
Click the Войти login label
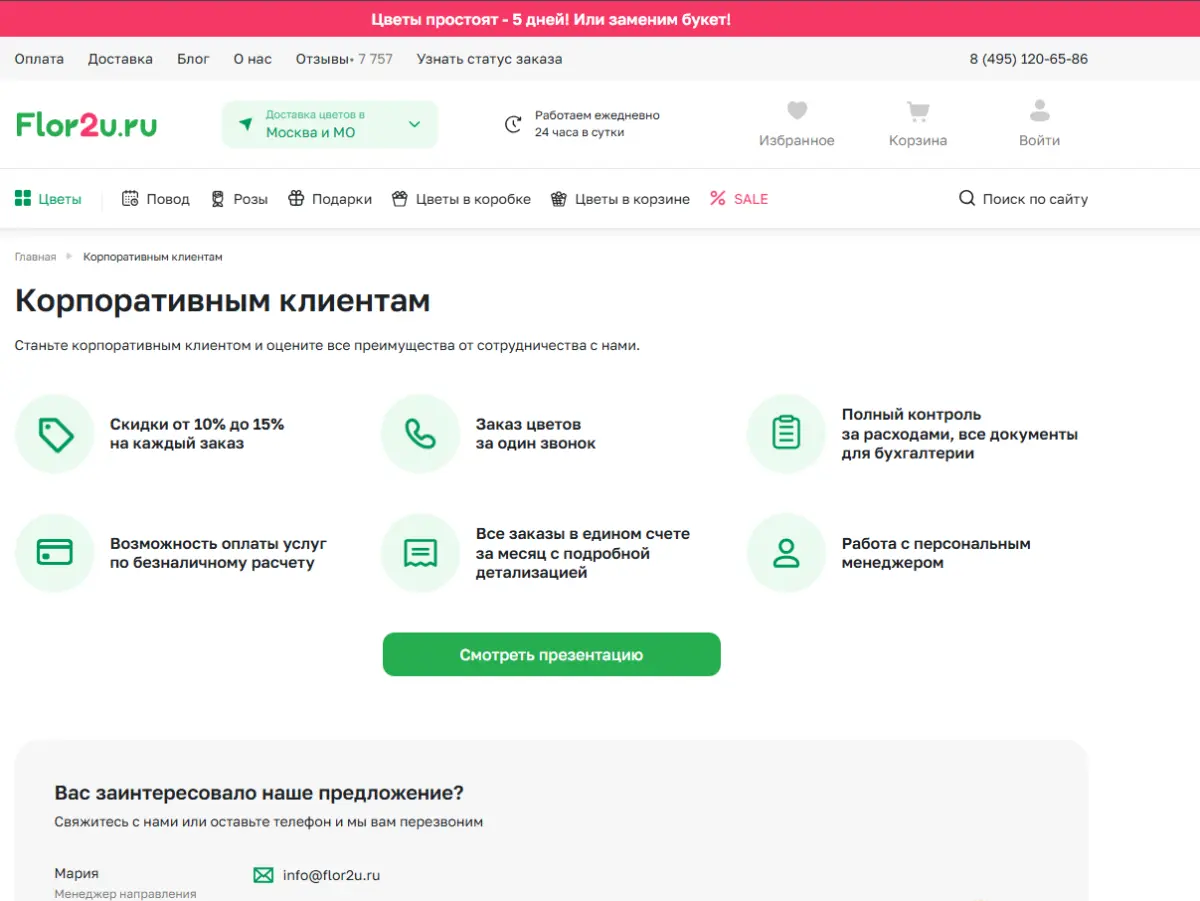pyautogui.click(x=1040, y=141)
